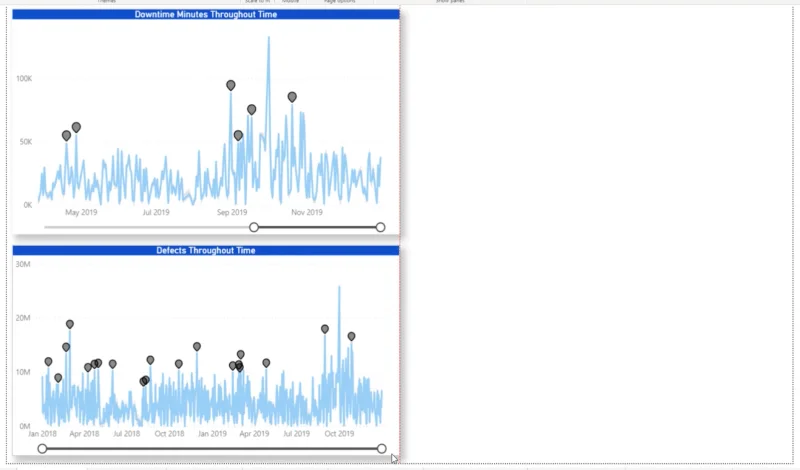Click the Apr 2019 x-axis label in Defects chart
800x470 pixels.
coord(254,434)
